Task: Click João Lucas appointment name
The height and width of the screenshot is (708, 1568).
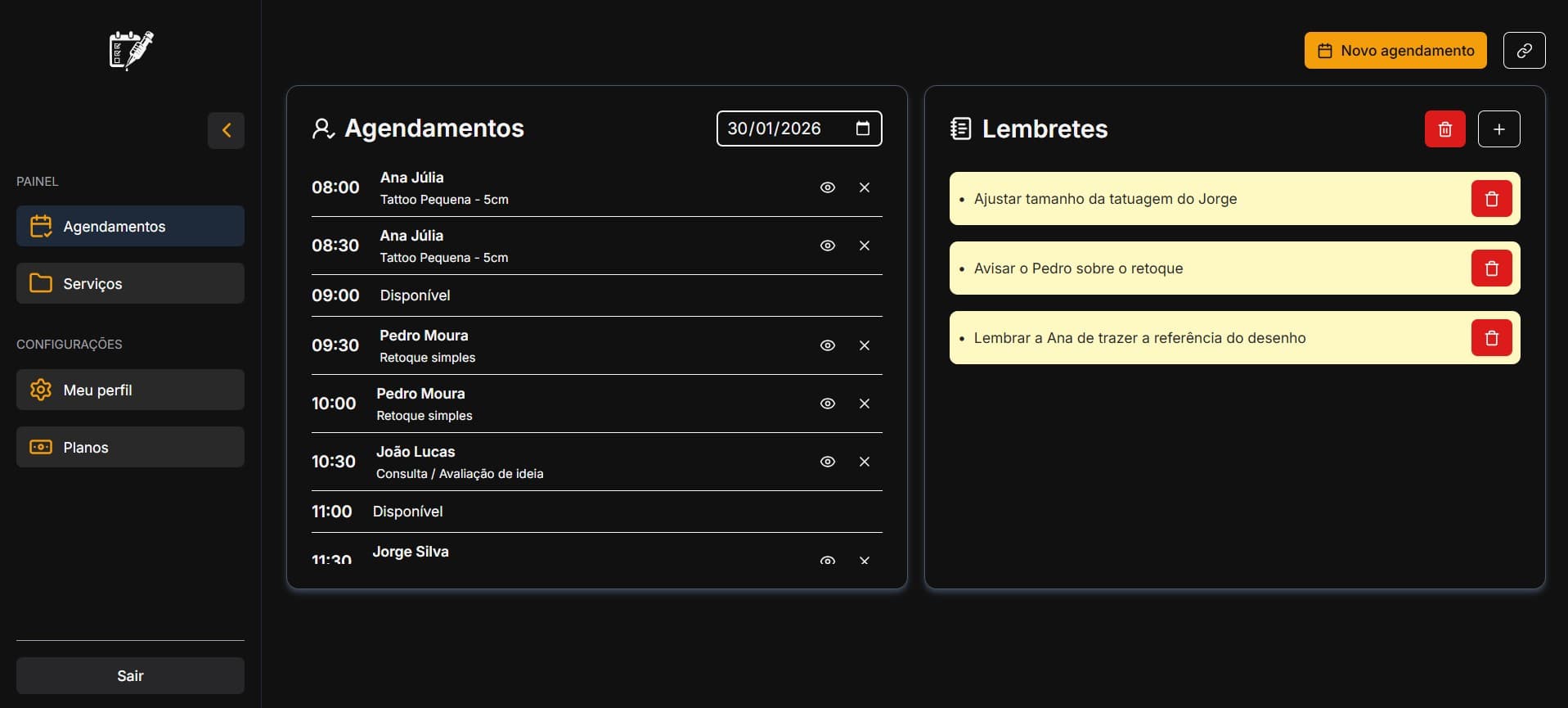Action: coord(416,452)
